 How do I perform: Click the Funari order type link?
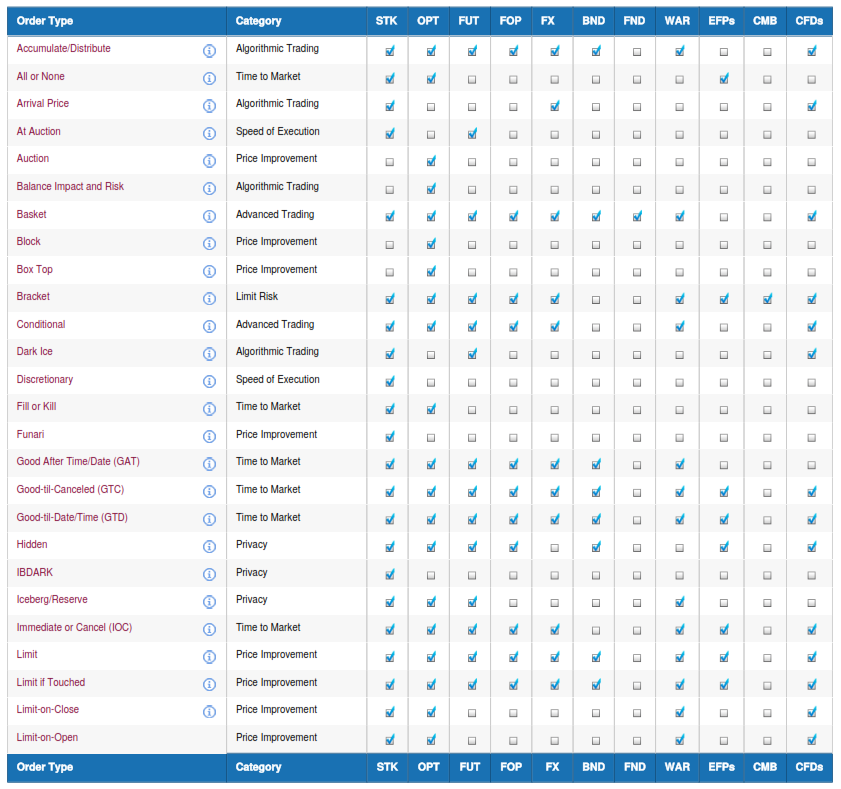30,435
